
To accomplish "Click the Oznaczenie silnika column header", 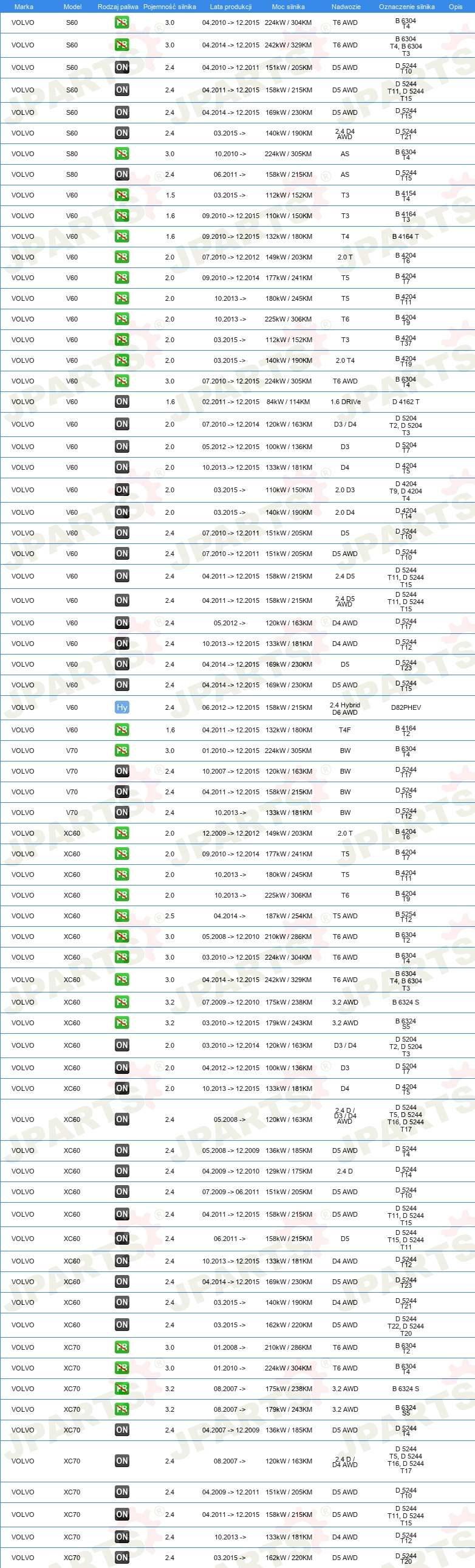I will (x=406, y=7).
